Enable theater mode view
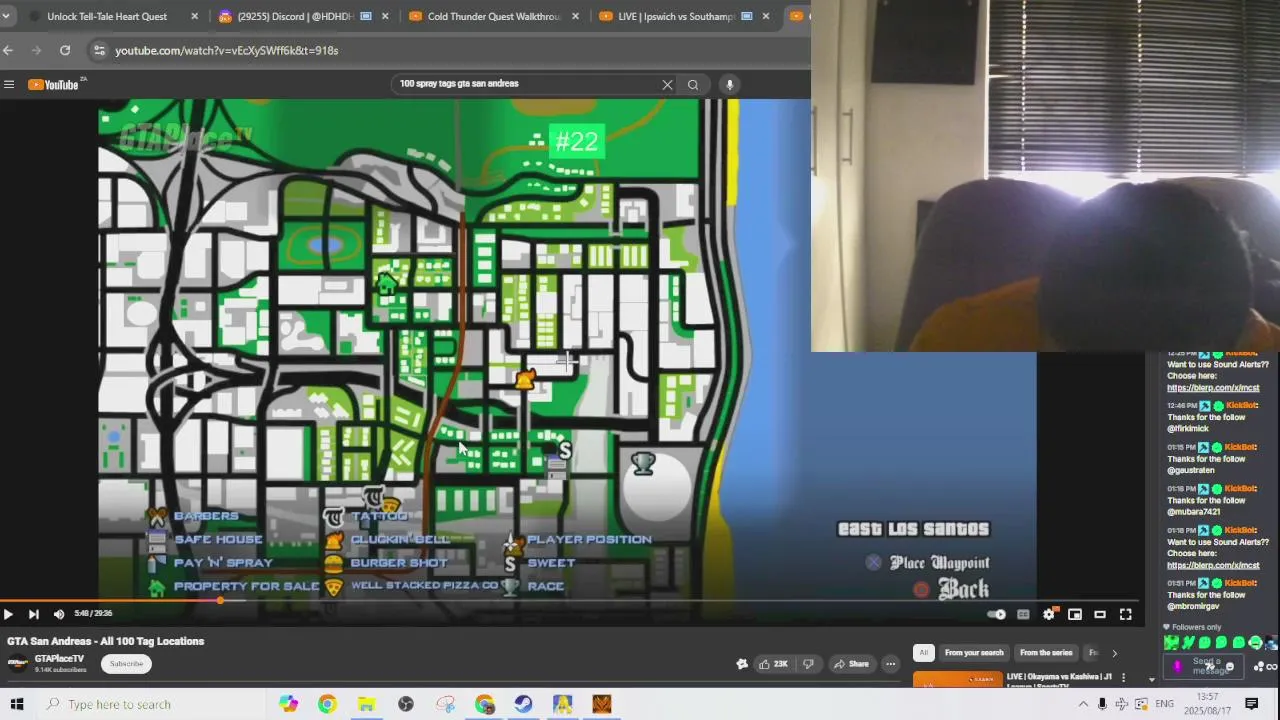 pyautogui.click(x=1100, y=614)
